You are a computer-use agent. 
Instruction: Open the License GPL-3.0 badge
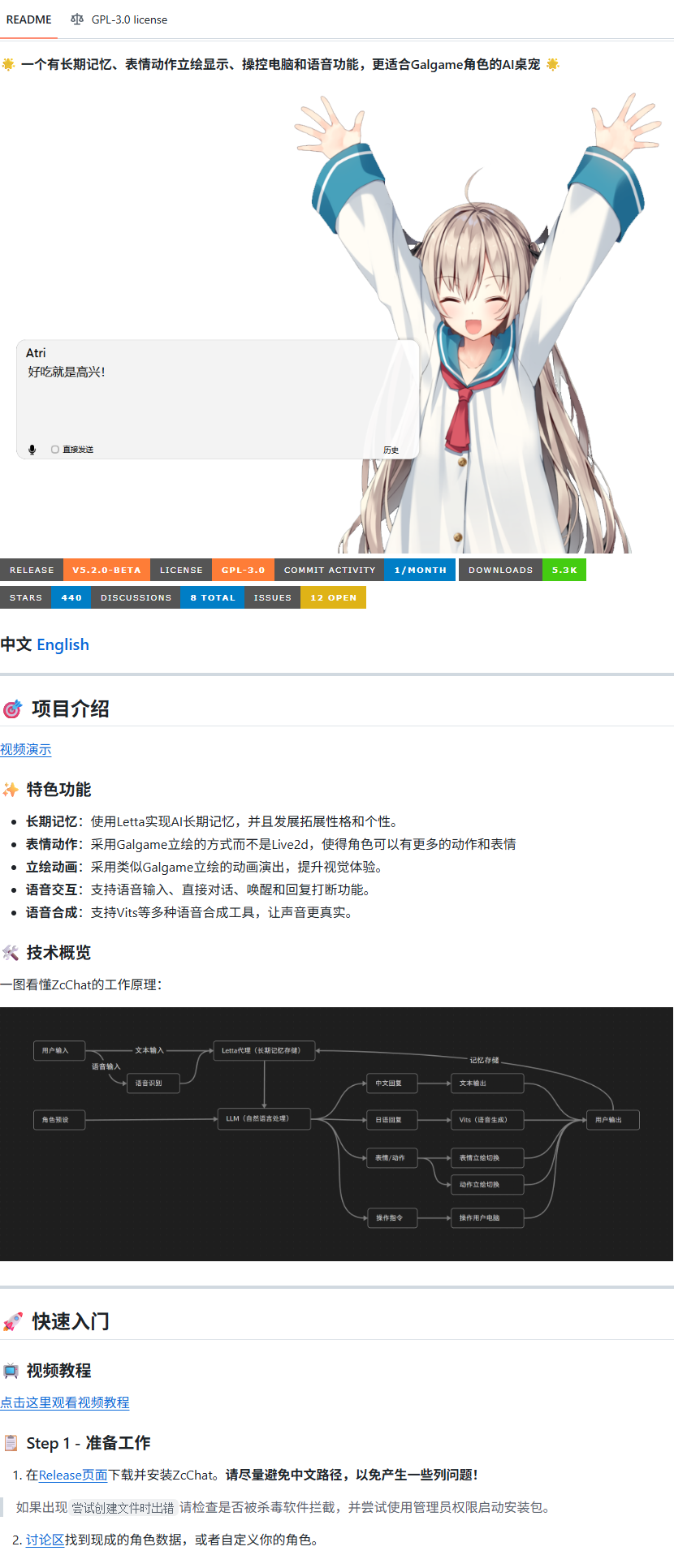(213, 570)
